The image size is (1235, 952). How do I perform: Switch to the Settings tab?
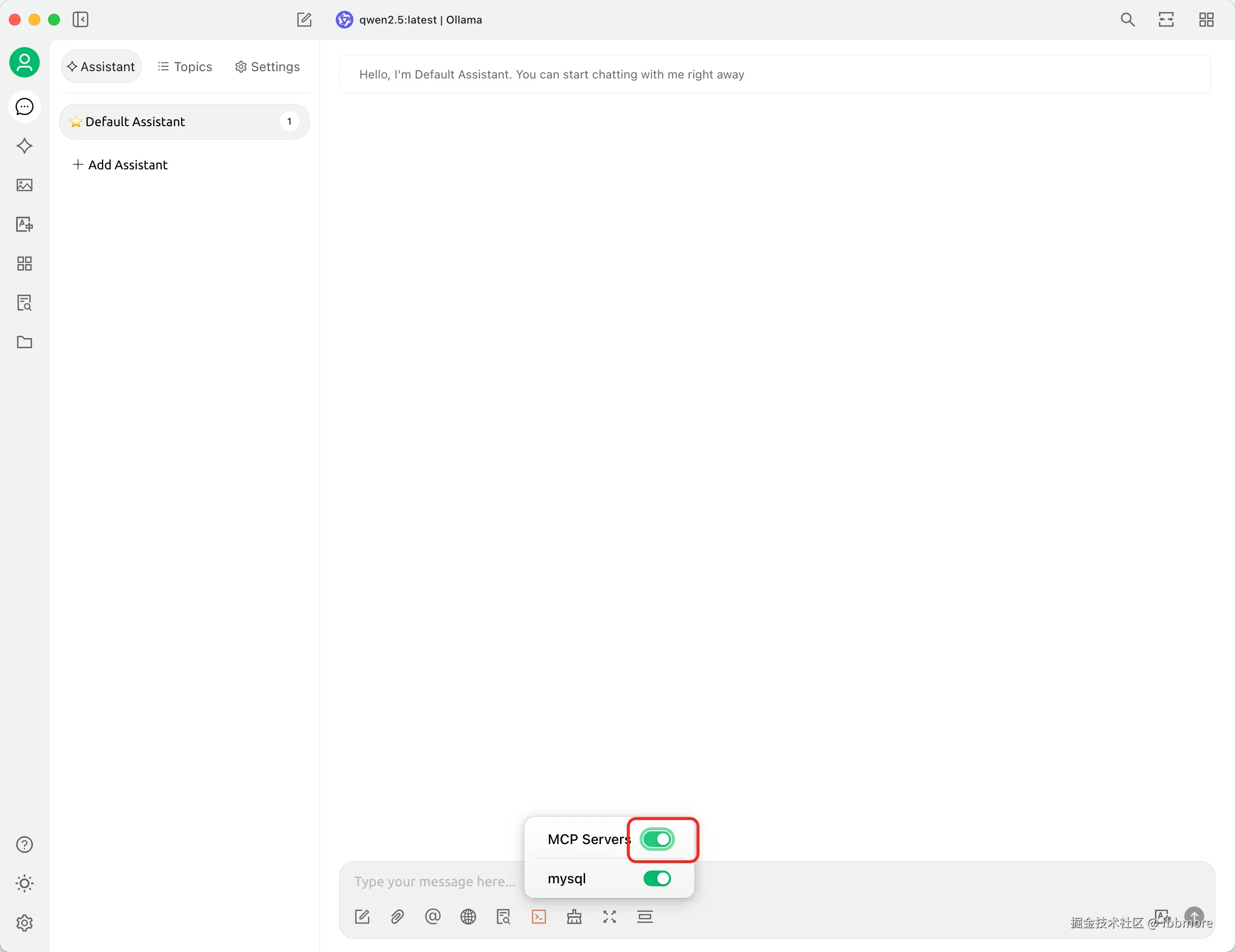[267, 67]
